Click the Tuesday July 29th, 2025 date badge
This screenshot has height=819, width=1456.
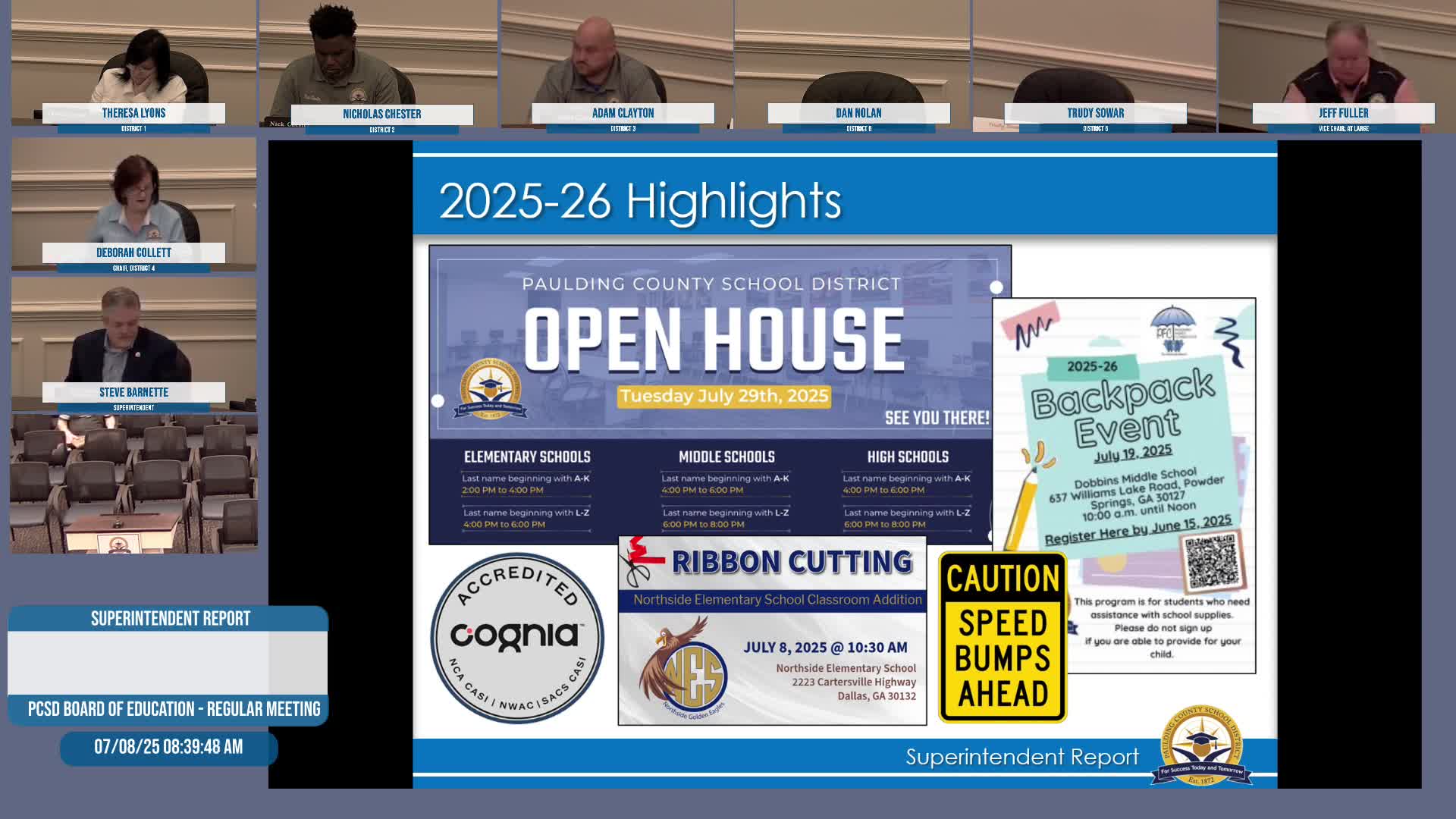click(723, 396)
